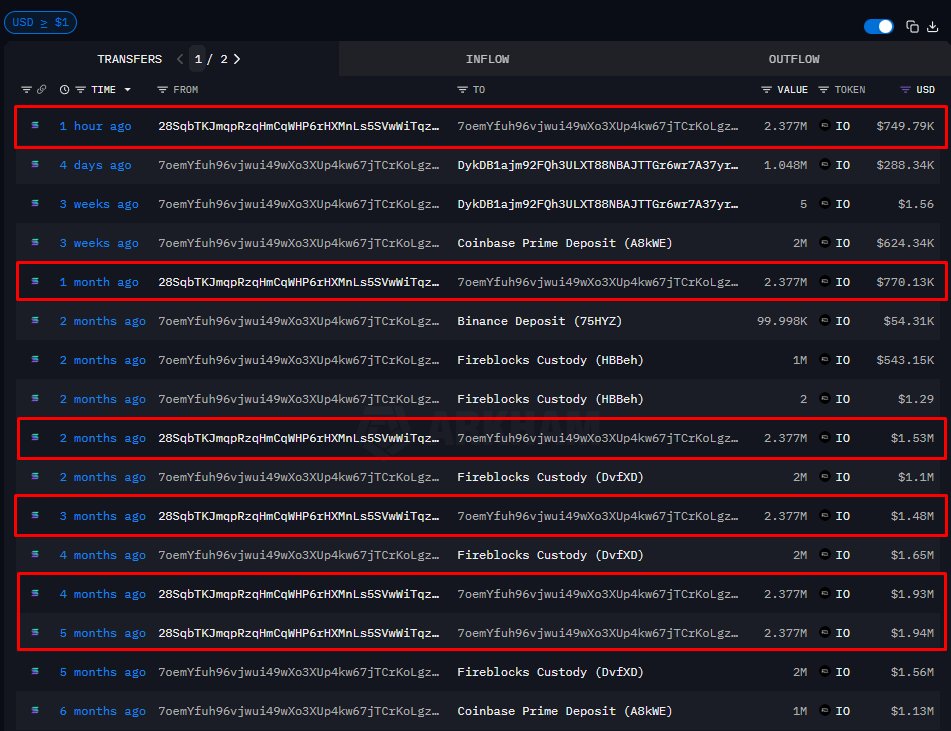The image size is (951, 731).
Task: Click Fireblocks Custody (HBBeh) on $543.15K row
Action: [x=550, y=360]
